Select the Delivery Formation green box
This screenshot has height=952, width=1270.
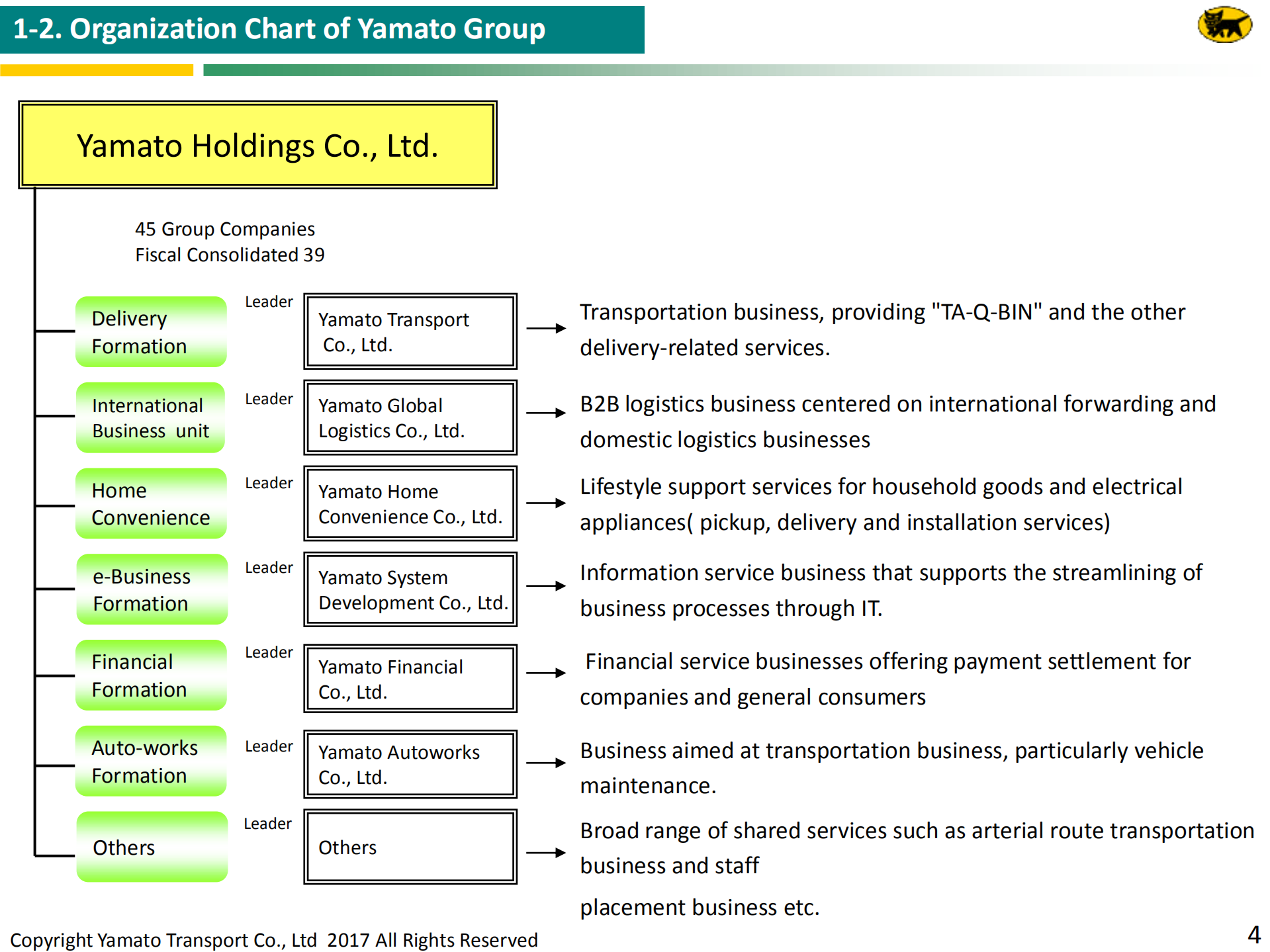151,331
